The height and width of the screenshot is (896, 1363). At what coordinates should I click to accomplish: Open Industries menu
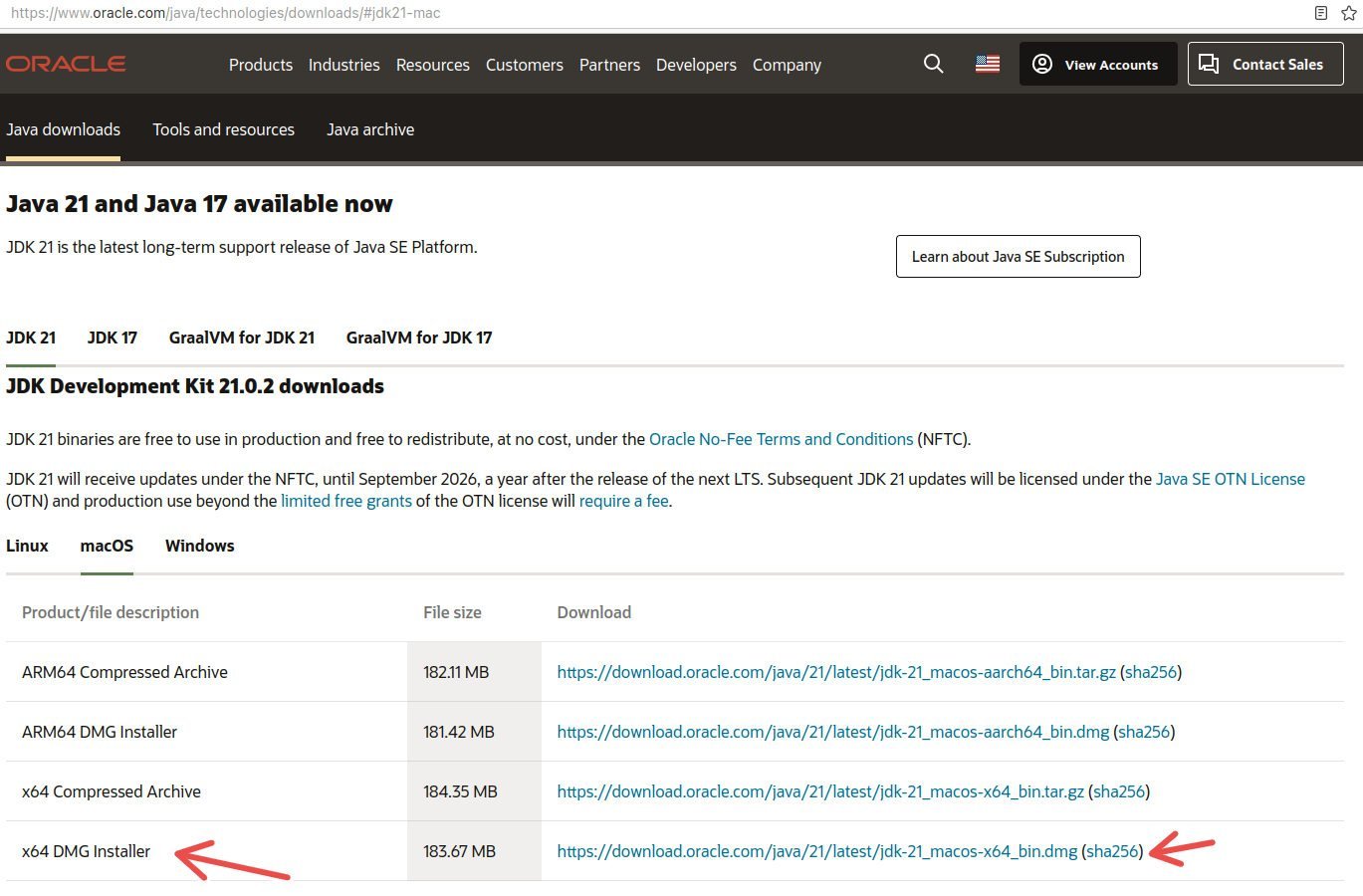pos(343,65)
